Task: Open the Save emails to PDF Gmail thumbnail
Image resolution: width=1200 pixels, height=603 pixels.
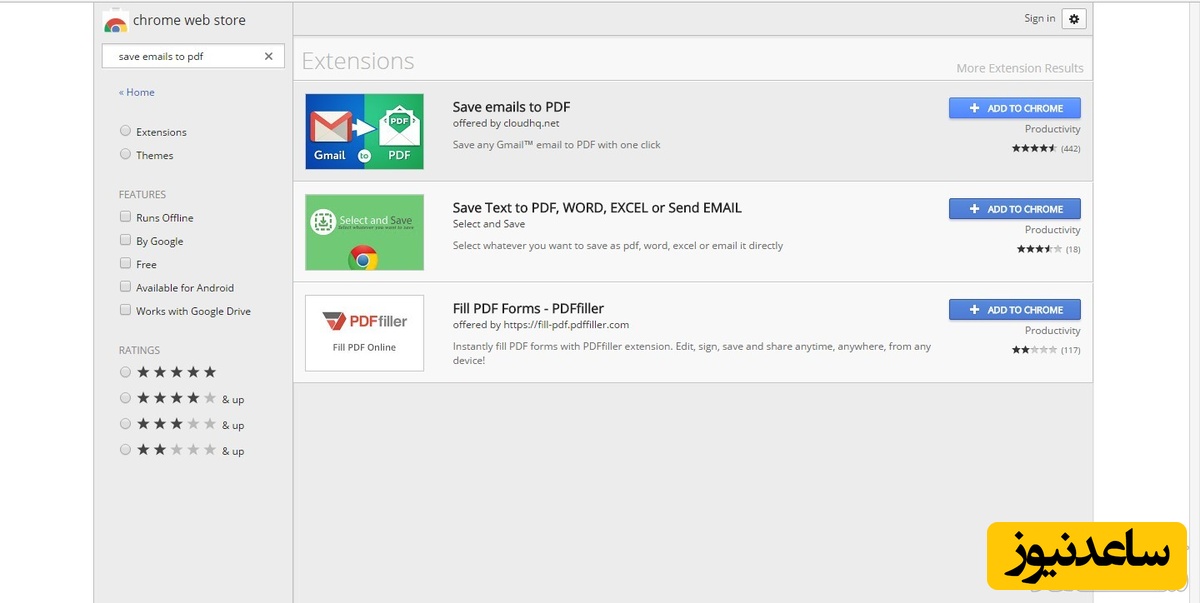Action: (364, 131)
